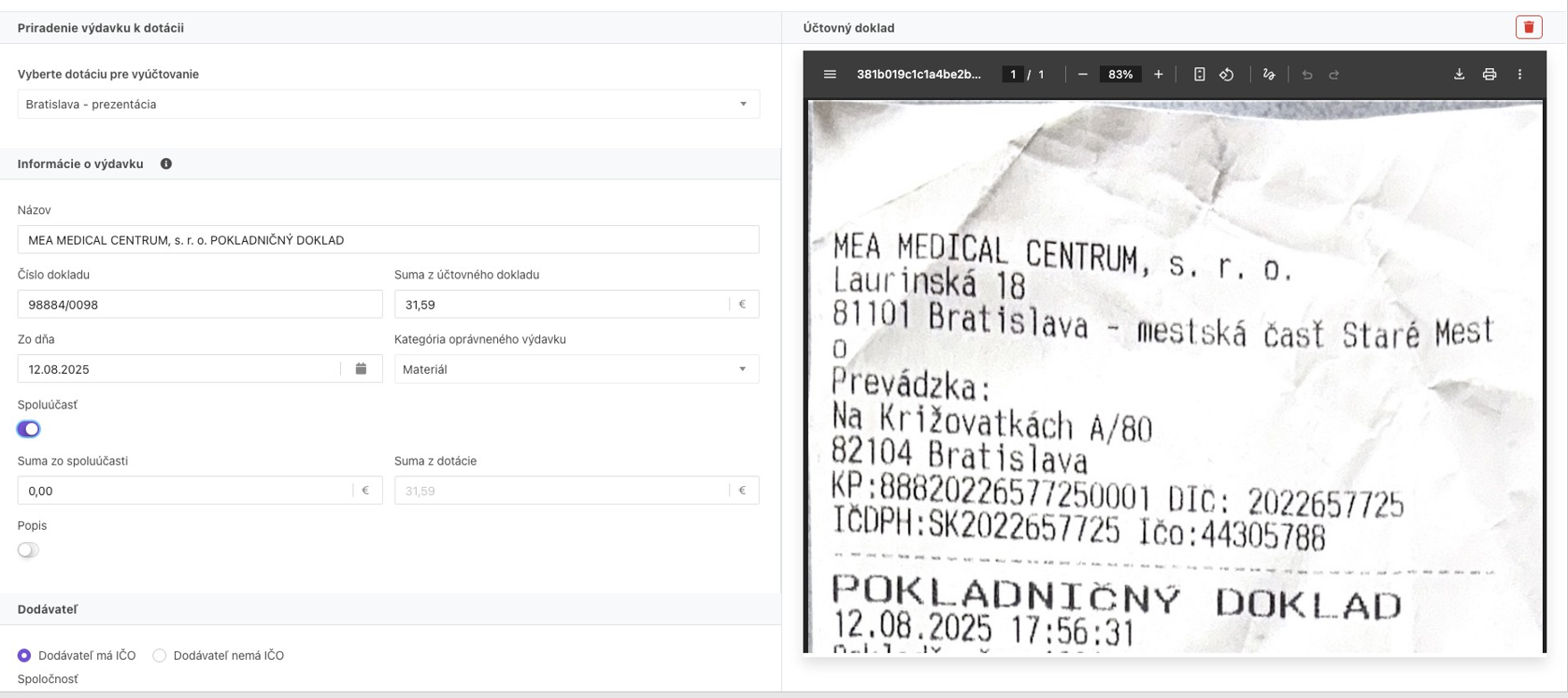Select the Dodávateľ nemá IČO radio option
Viewport: 1568px width, 698px height.
click(x=160, y=656)
